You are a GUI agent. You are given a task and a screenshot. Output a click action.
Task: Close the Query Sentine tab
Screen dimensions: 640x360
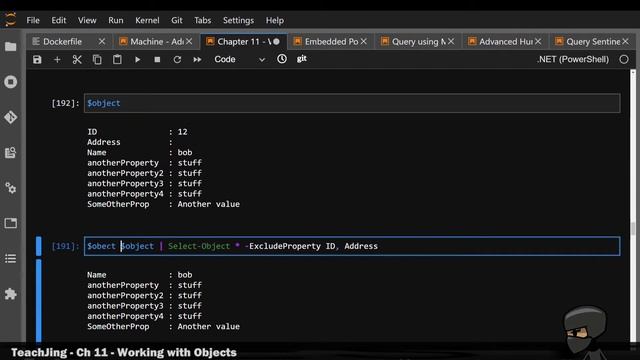click(x=625, y=42)
